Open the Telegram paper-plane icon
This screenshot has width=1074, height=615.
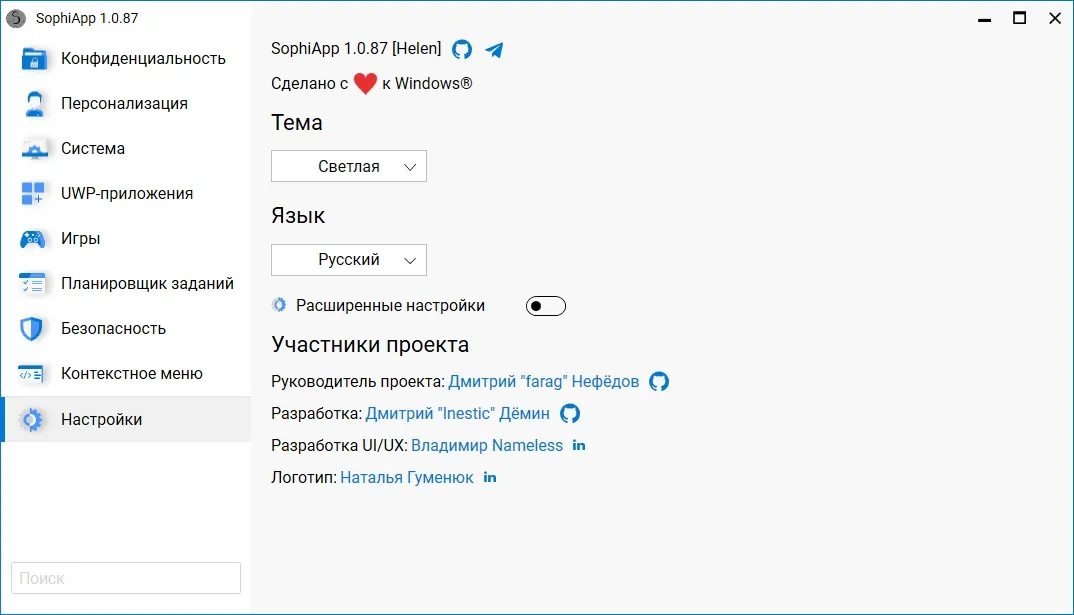pyautogui.click(x=494, y=50)
